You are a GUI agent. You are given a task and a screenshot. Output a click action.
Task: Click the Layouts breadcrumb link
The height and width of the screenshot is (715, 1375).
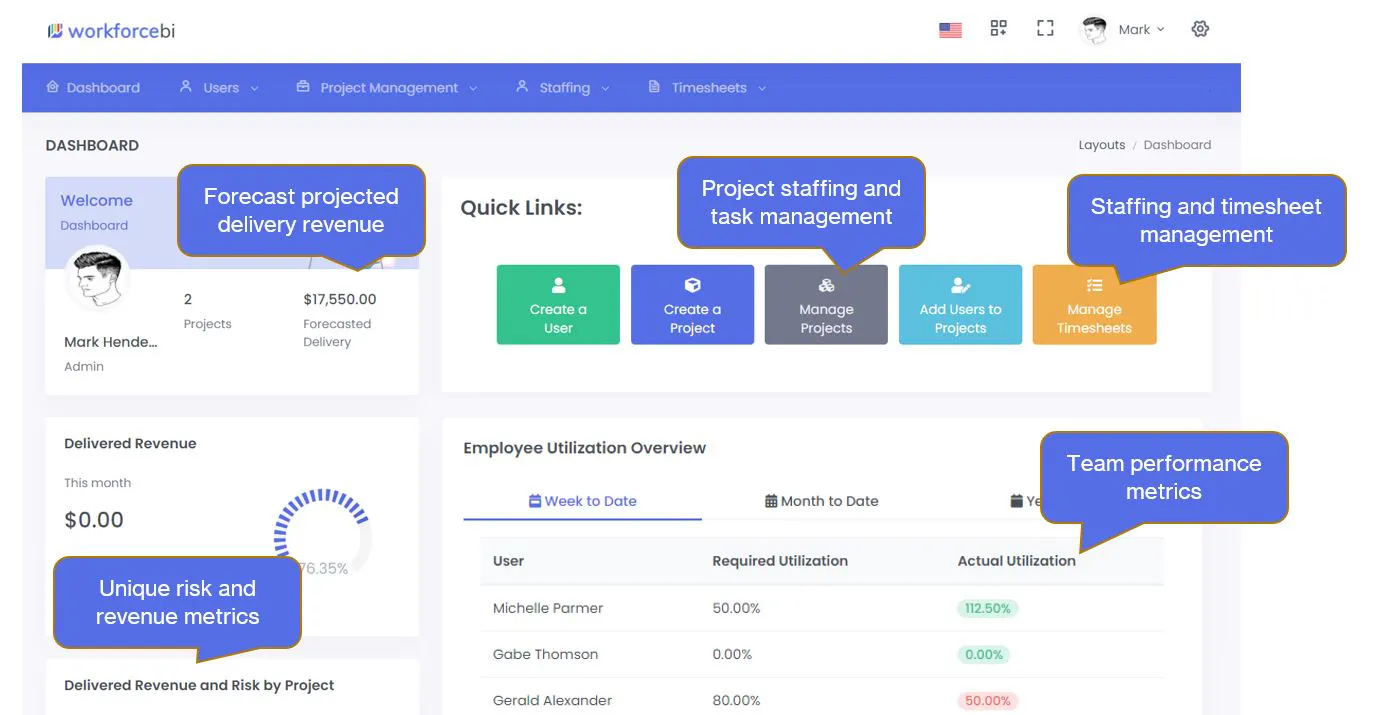(1101, 145)
